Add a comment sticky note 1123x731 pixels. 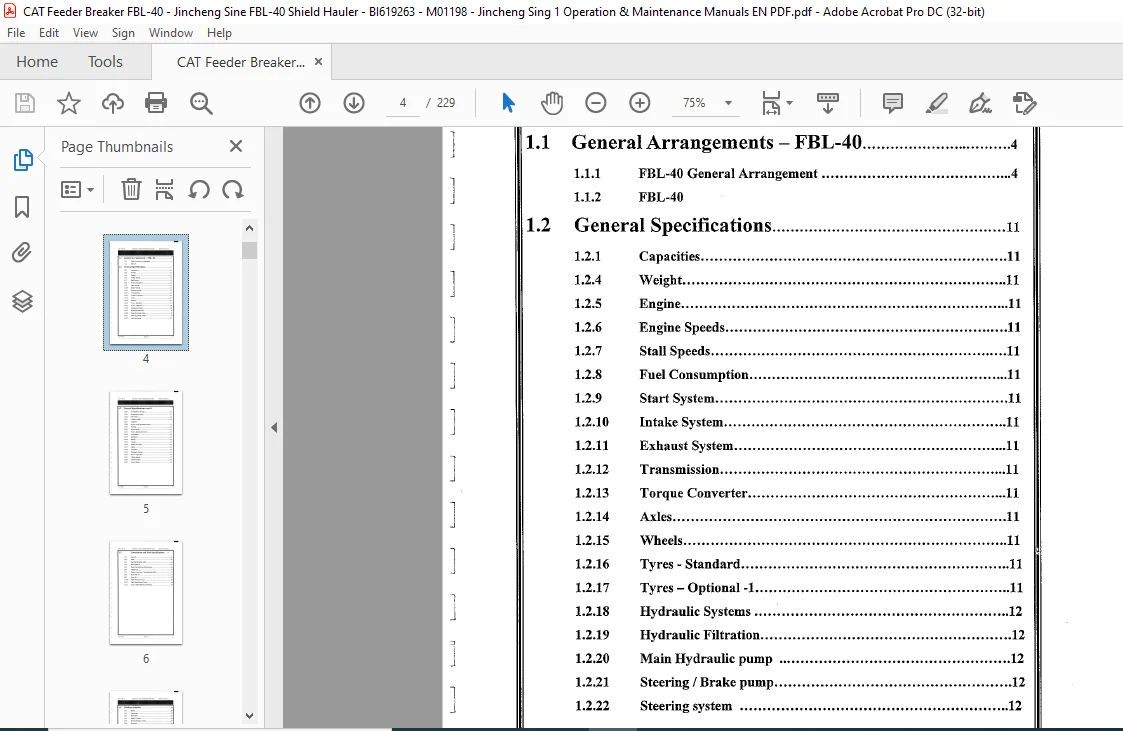892,103
